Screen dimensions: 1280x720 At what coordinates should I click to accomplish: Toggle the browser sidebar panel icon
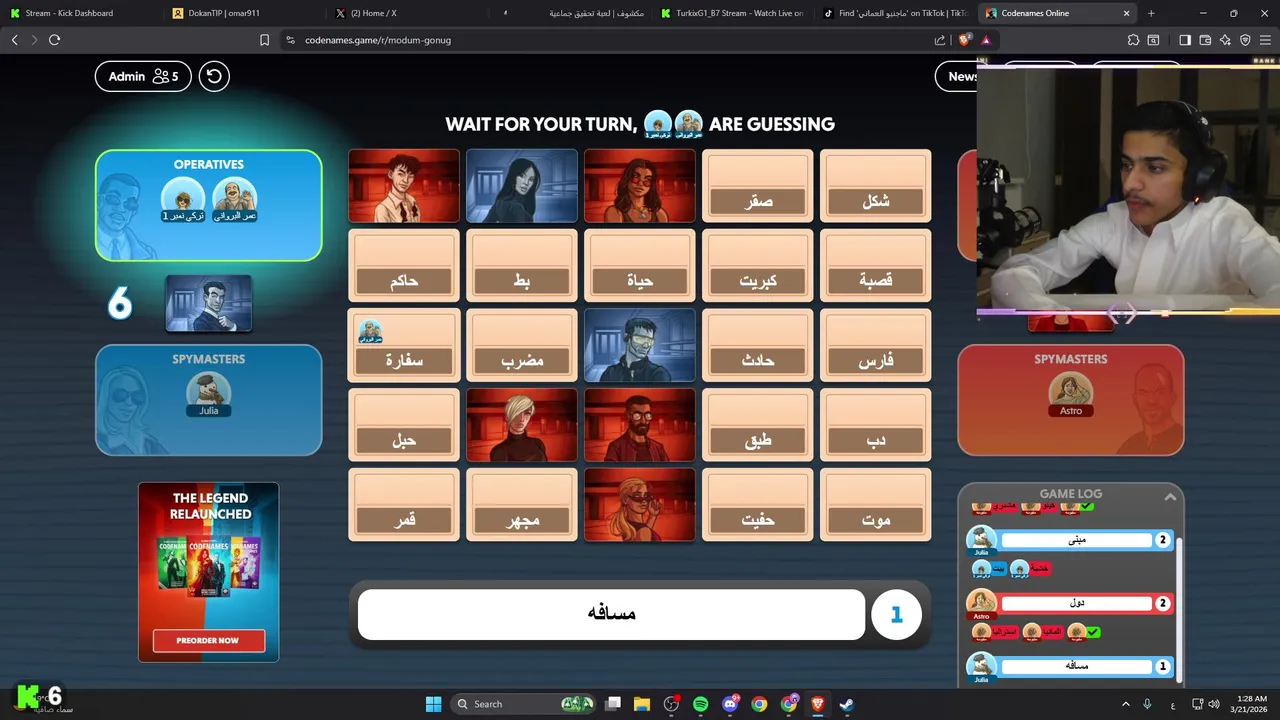1185,40
